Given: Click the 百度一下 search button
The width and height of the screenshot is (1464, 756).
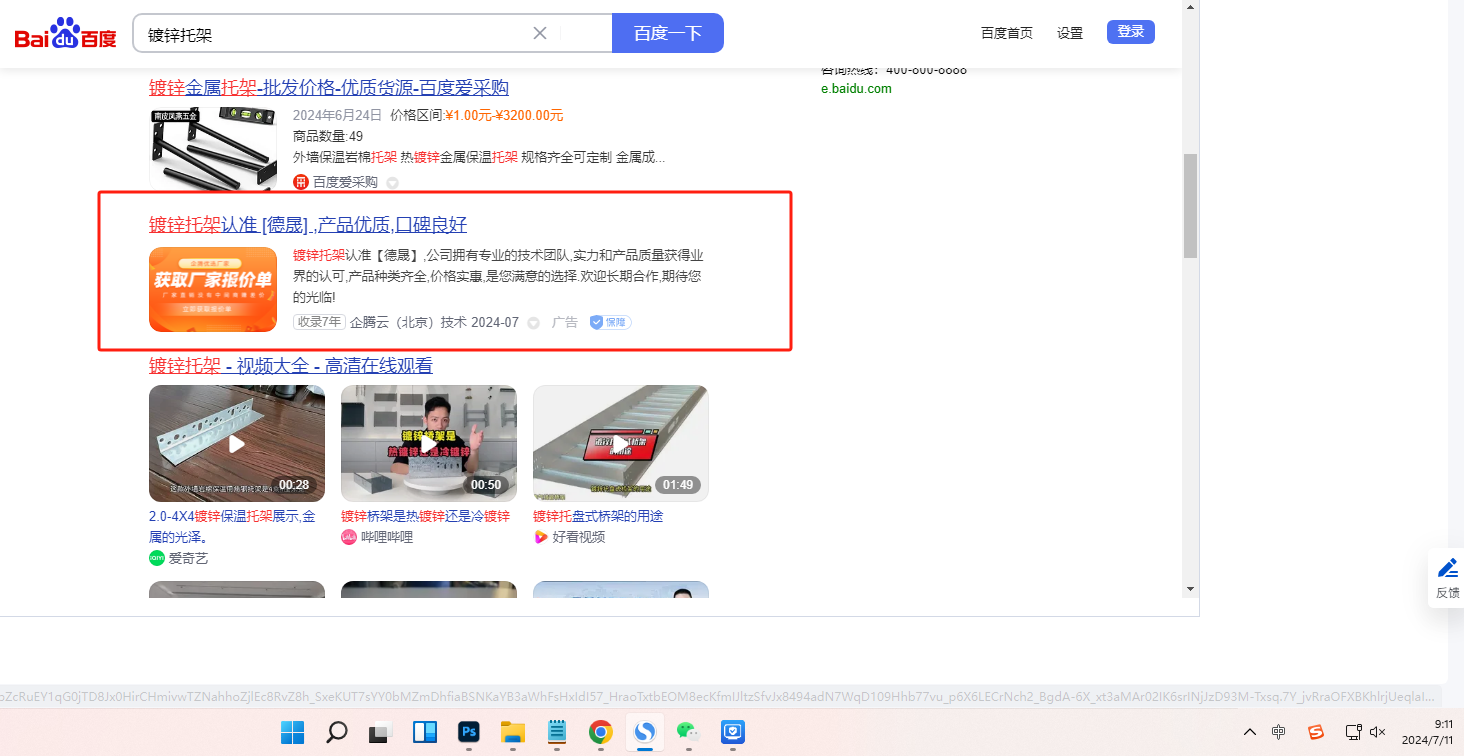Looking at the screenshot, I should [668, 33].
